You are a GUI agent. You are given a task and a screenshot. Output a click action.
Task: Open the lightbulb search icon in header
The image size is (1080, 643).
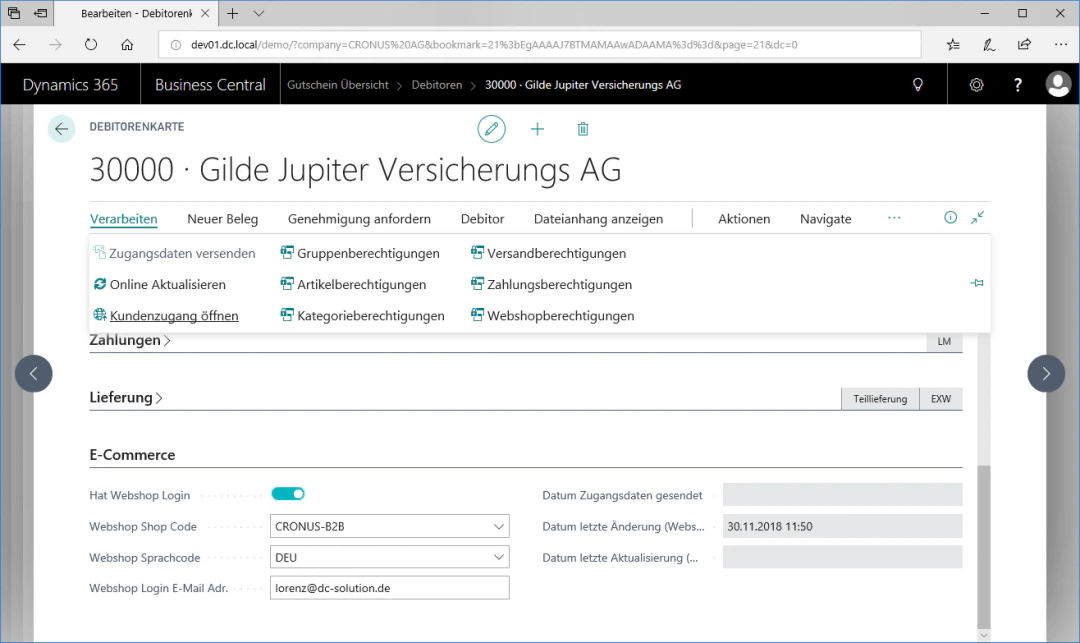(x=917, y=85)
